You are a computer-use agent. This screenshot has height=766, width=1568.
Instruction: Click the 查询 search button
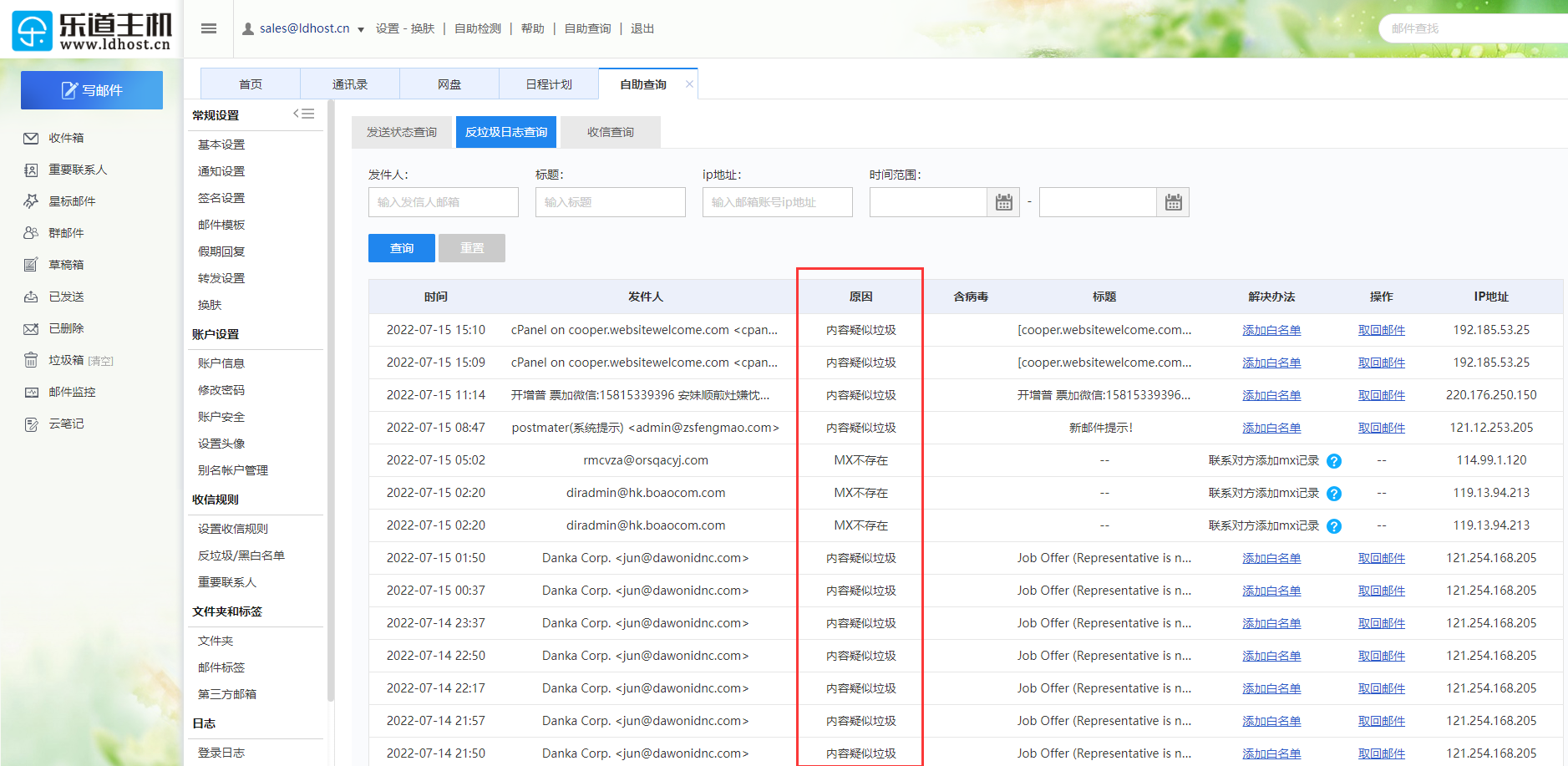pos(402,248)
